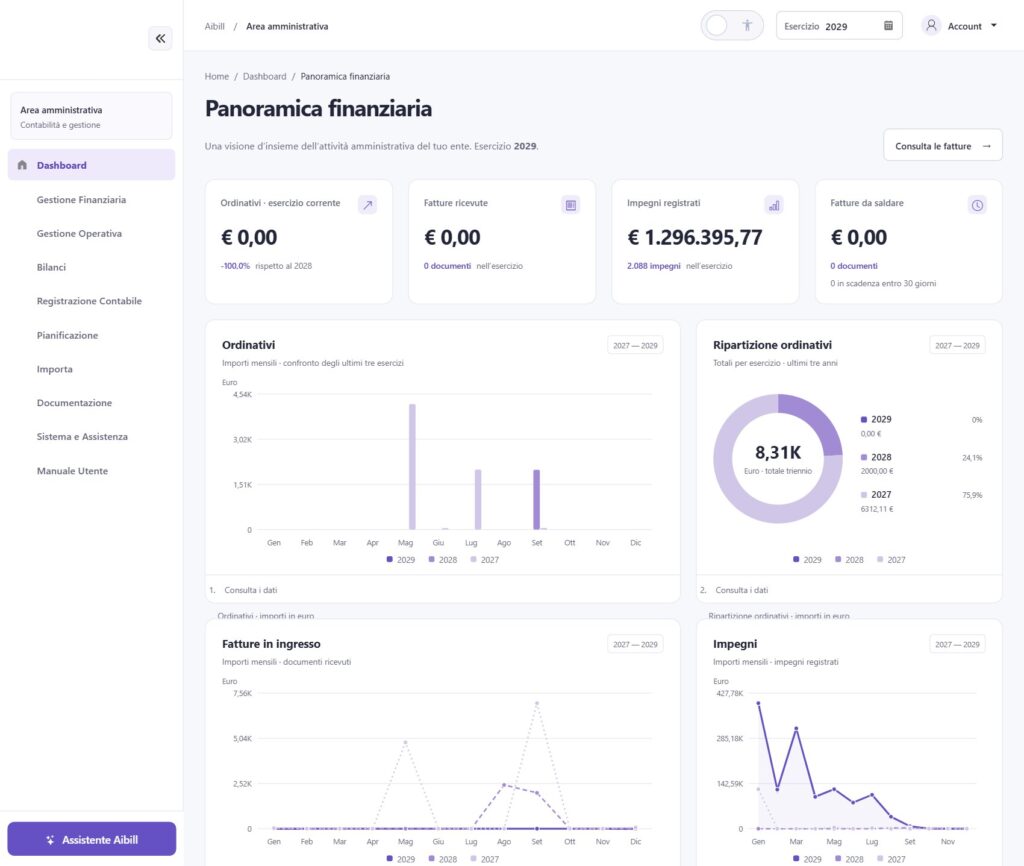Click the € 1.296.395,77 amount
This screenshot has width=1024, height=866.
point(695,237)
